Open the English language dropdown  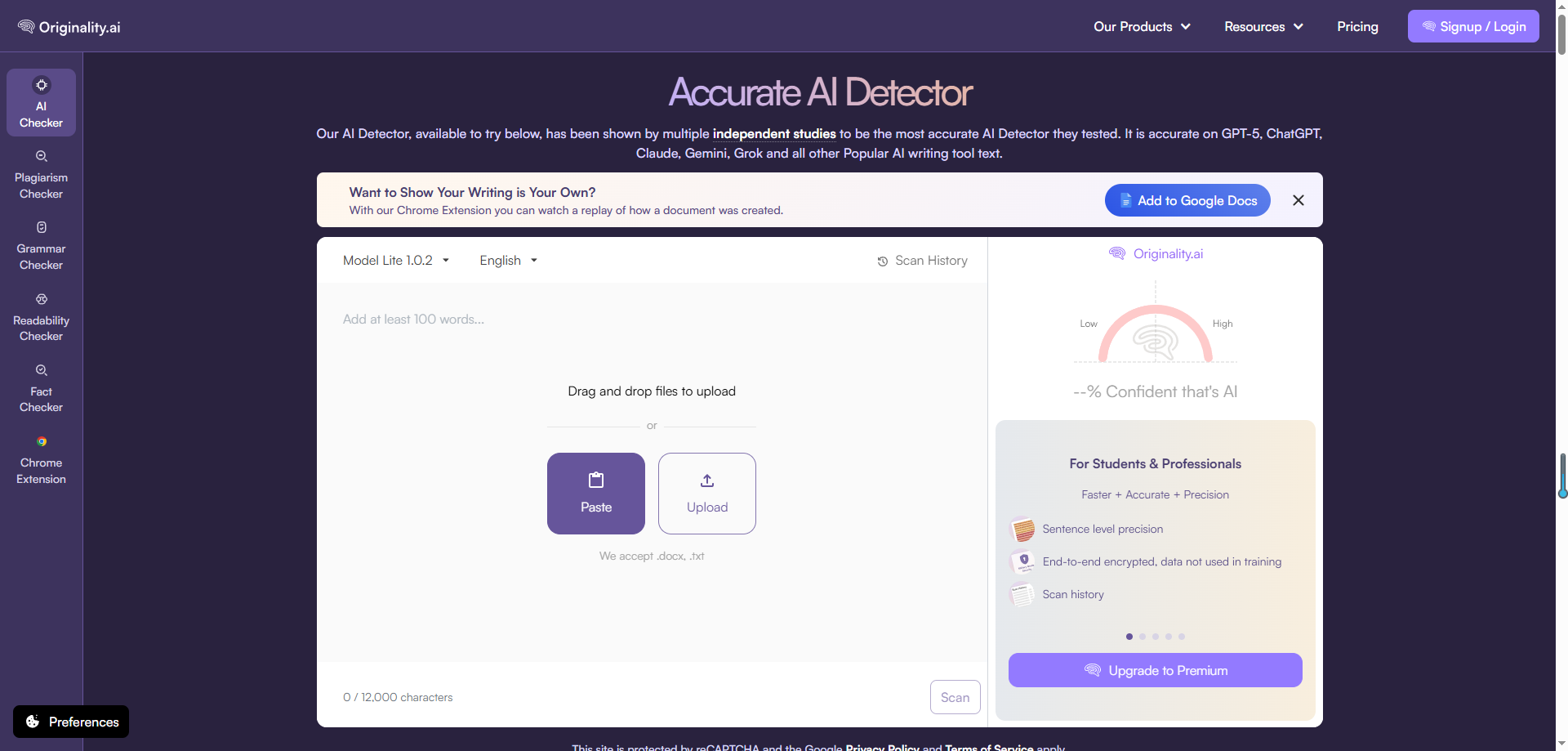(x=508, y=261)
